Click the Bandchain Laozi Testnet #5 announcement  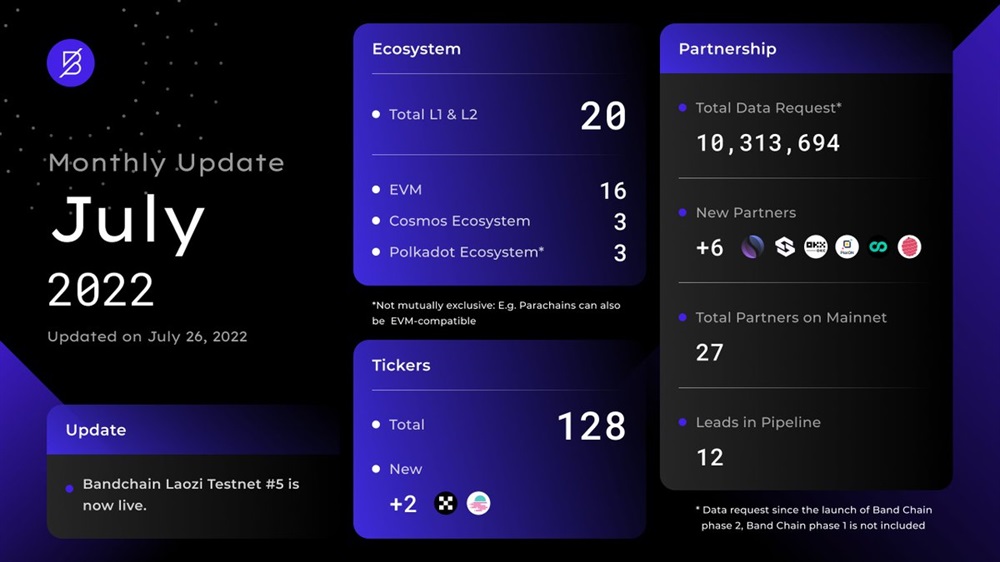[190, 494]
